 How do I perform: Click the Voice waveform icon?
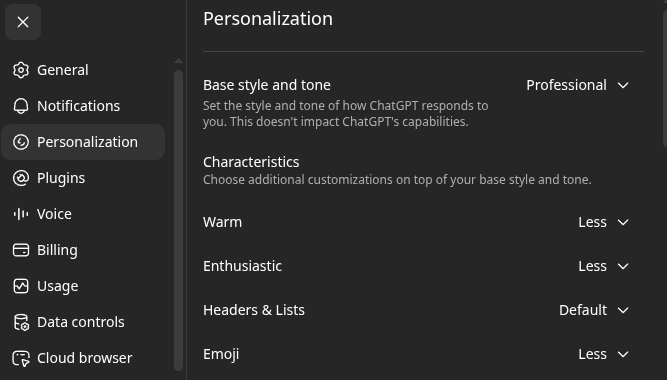tap(21, 214)
